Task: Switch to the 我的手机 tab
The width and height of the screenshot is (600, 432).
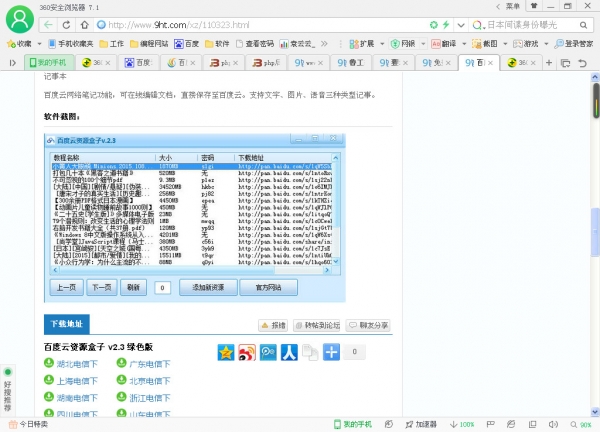Action: click(48, 62)
